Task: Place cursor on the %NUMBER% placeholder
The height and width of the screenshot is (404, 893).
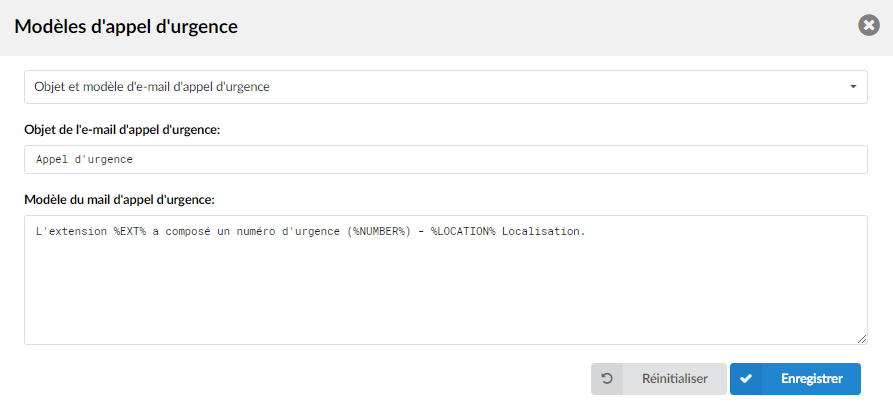Action: pos(378,232)
